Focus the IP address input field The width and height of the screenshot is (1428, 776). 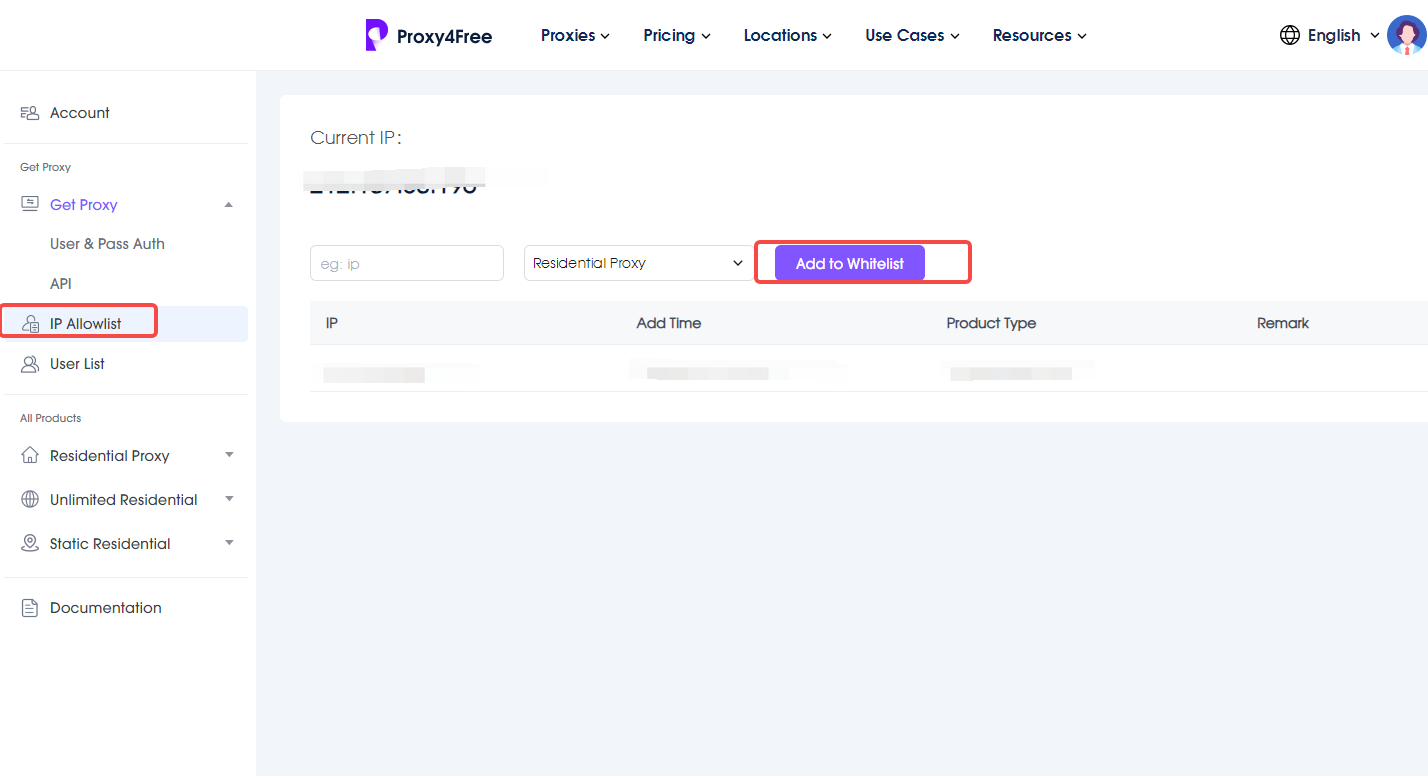pos(407,263)
